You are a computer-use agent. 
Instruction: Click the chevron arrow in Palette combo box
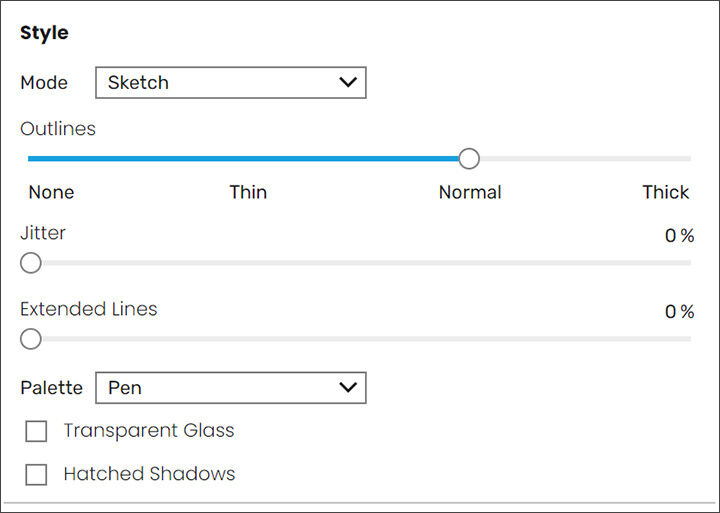tap(348, 387)
